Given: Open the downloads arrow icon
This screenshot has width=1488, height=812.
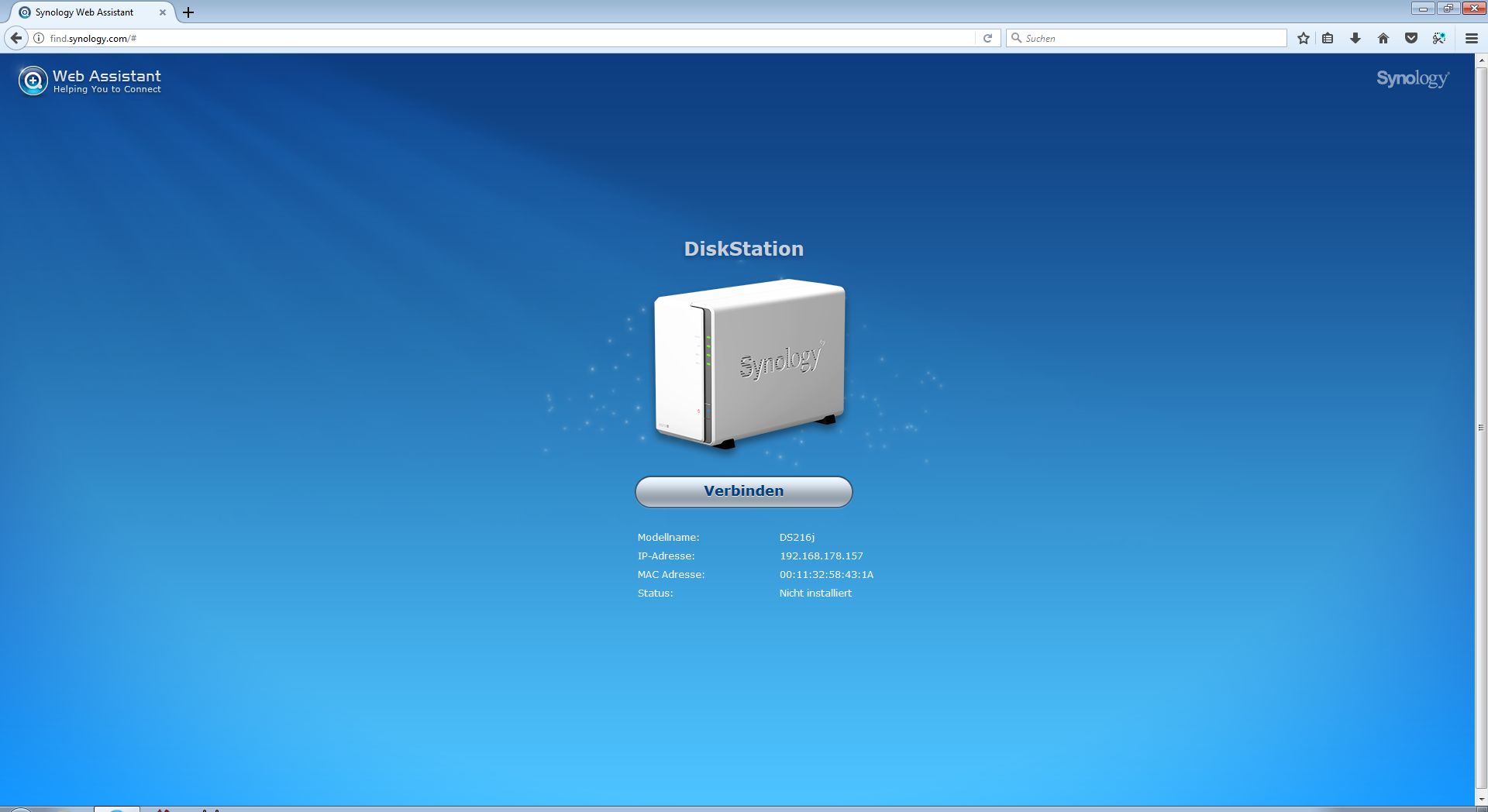Looking at the screenshot, I should point(1355,38).
